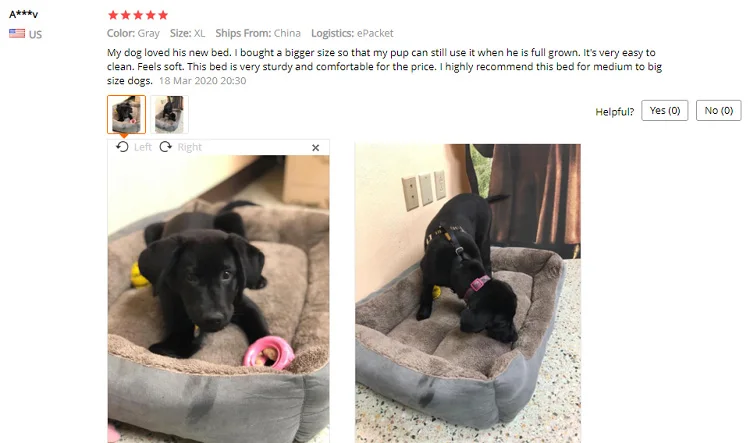Click the Logistics: ePacket text
Screen dimensions: 750x443
[x=352, y=33]
